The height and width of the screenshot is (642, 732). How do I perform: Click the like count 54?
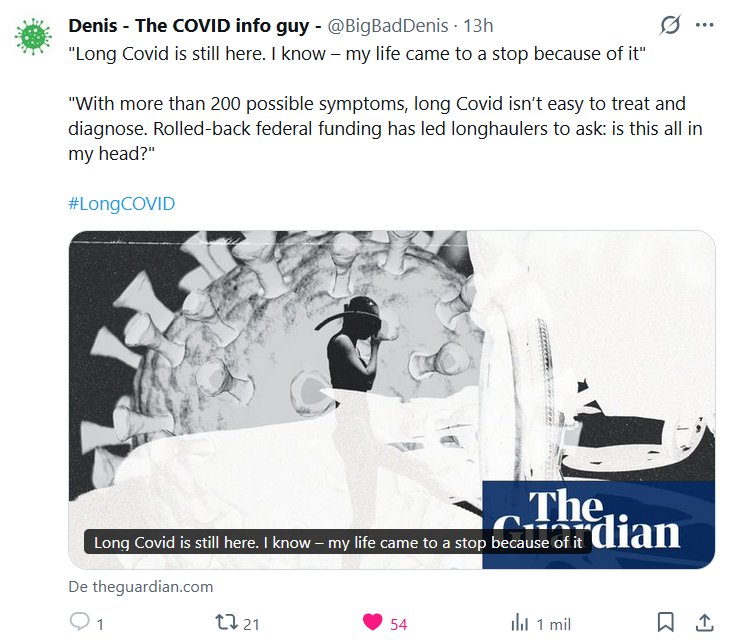[399, 624]
